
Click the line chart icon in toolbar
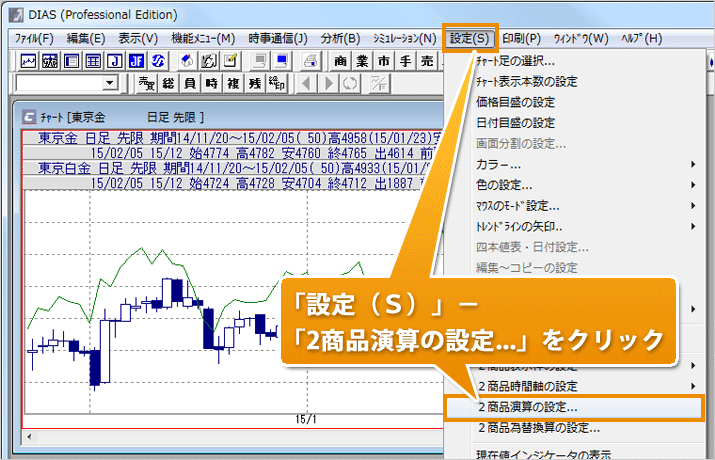click(28, 61)
